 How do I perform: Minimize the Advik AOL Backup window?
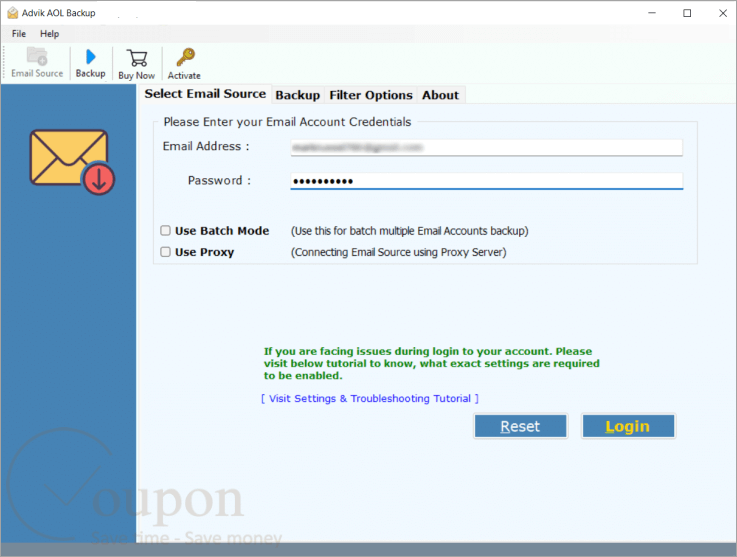[x=652, y=13]
